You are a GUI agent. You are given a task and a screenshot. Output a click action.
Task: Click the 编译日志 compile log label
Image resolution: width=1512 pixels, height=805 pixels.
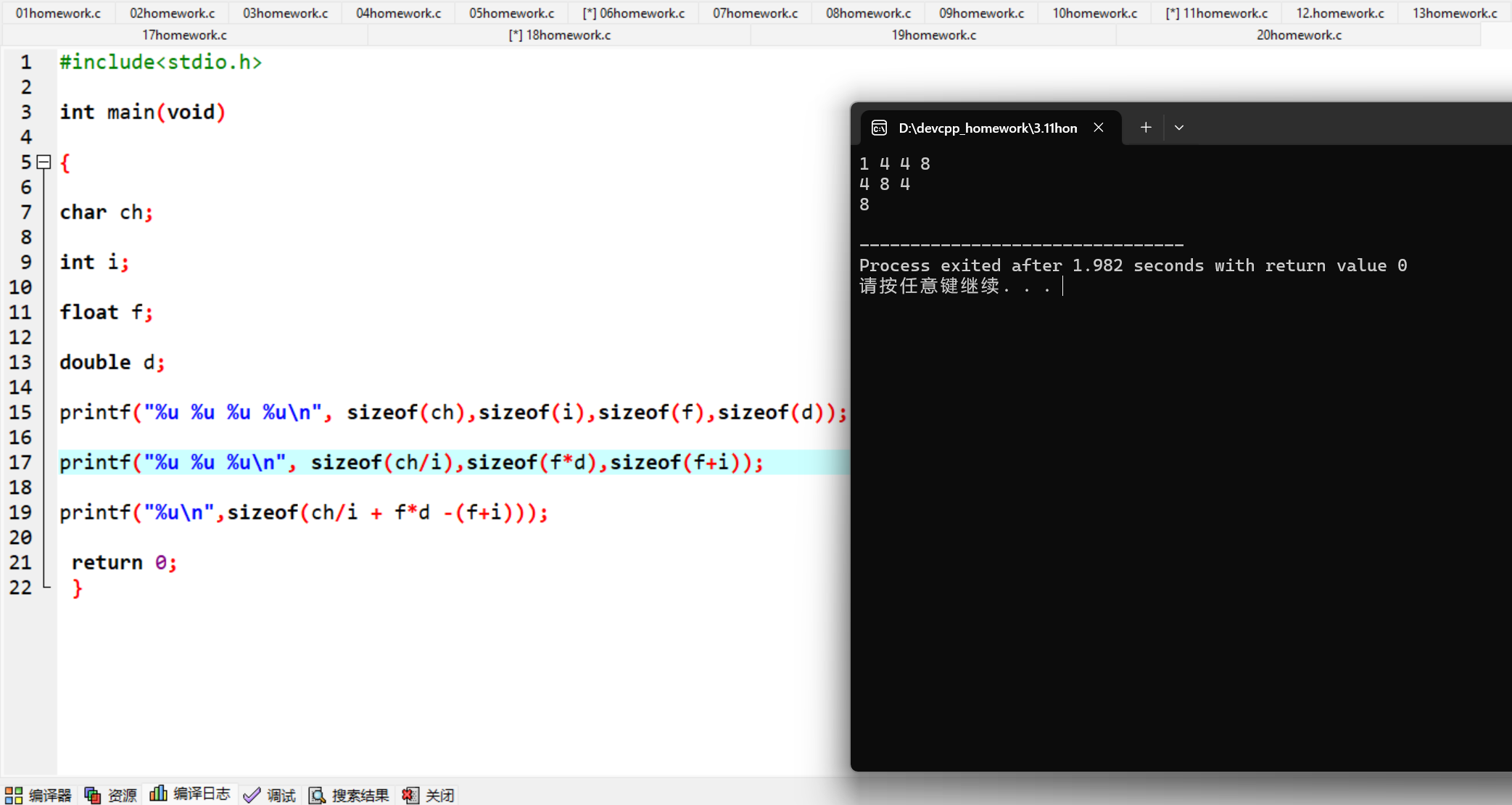click(202, 793)
